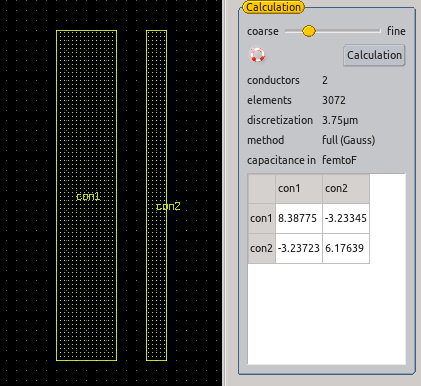The width and height of the screenshot is (421, 386).
Task: Click the con1 column header
Action: click(299, 188)
